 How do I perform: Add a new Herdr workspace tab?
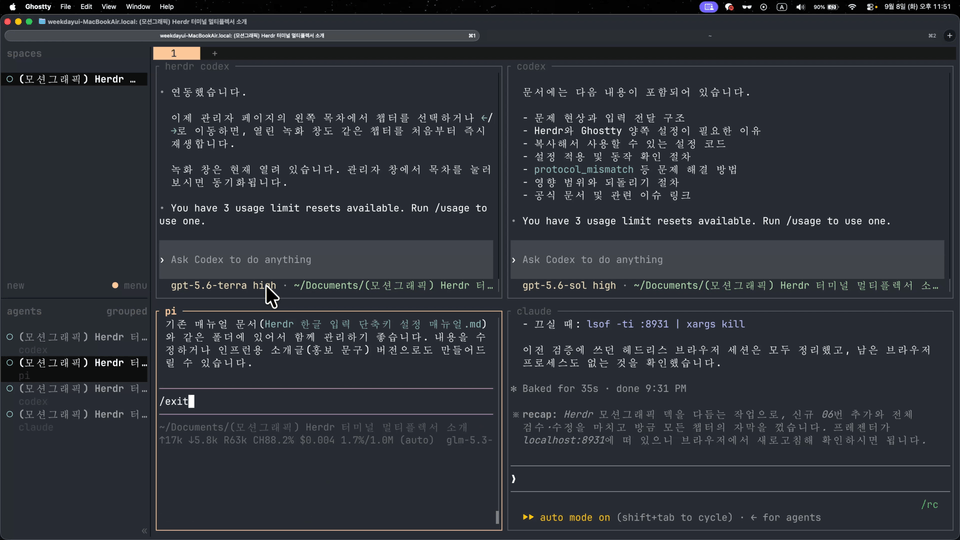pos(214,54)
